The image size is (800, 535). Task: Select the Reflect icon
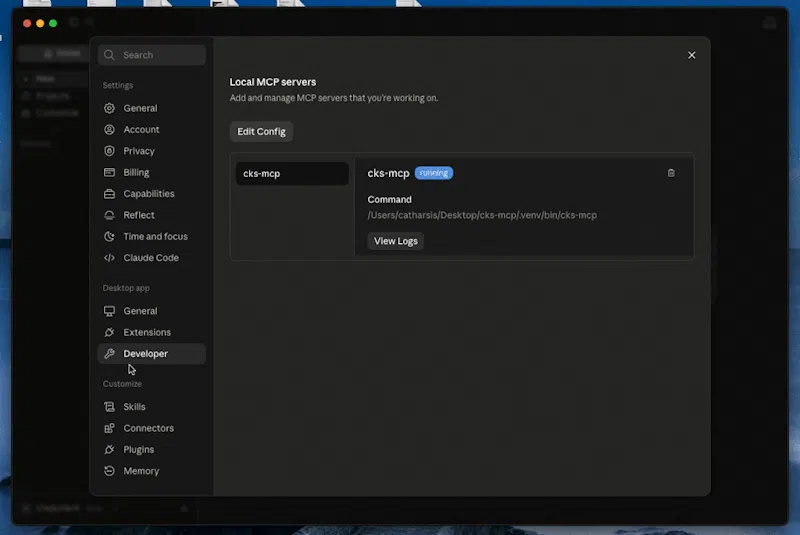pyautogui.click(x=109, y=215)
